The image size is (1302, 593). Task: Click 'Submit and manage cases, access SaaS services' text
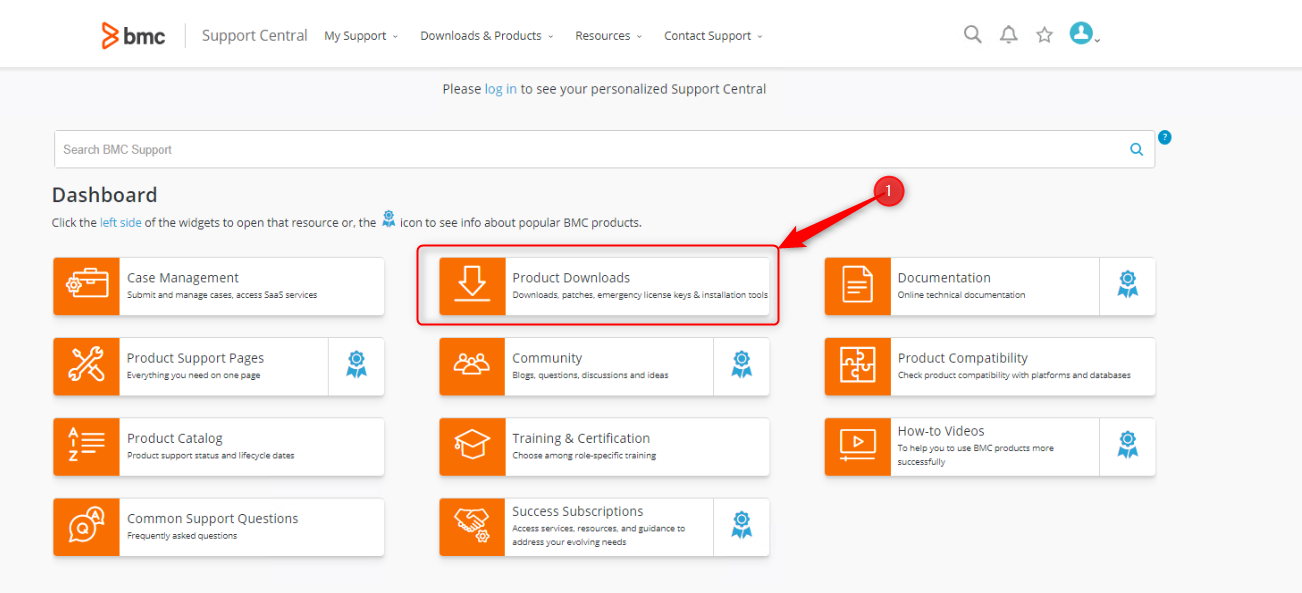tap(222, 295)
